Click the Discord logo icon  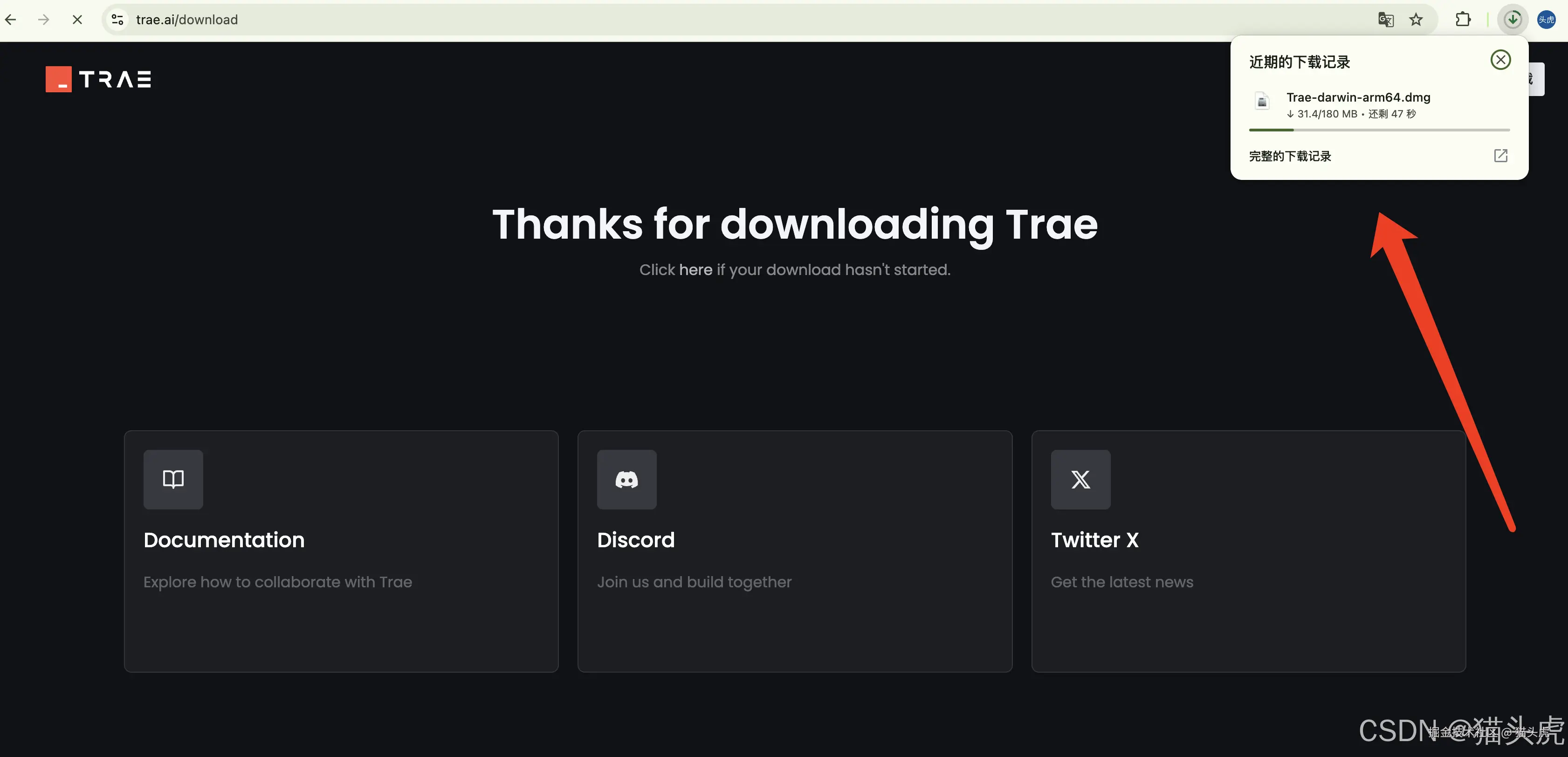pyautogui.click(x=626, y=480)
